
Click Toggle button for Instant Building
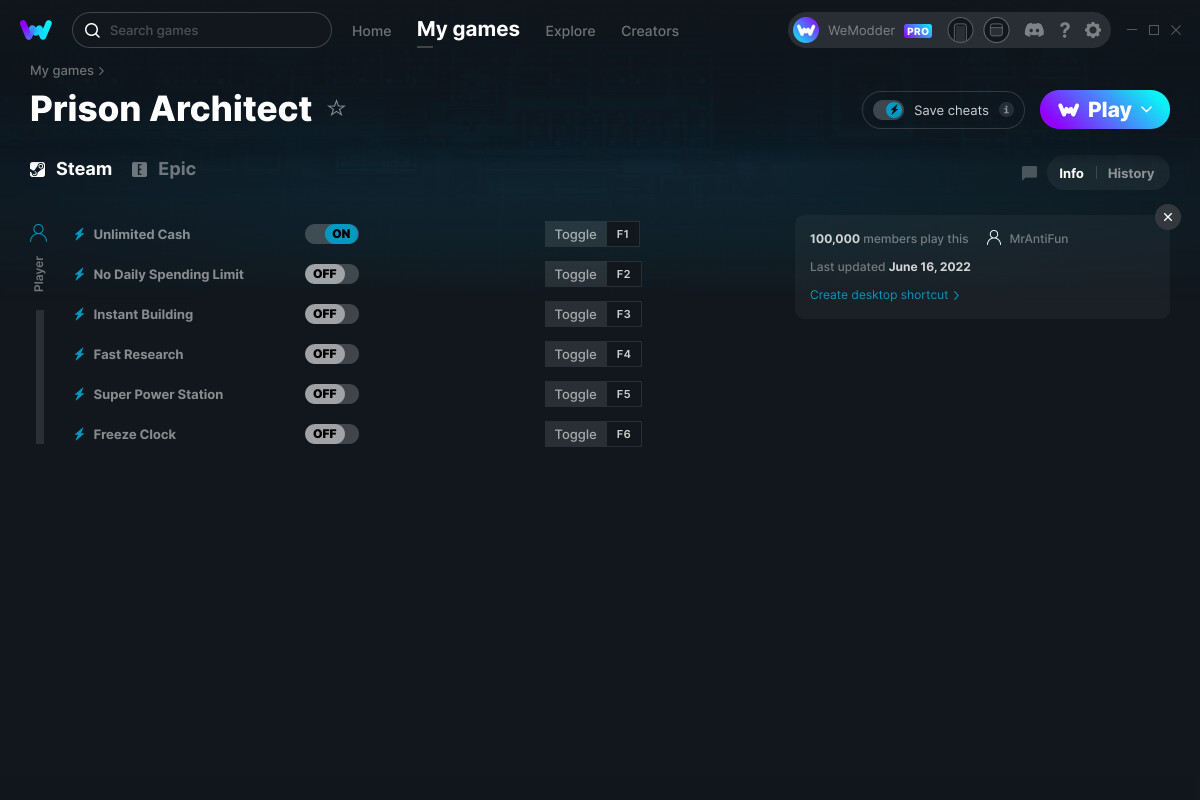click(x=575, y=314)
